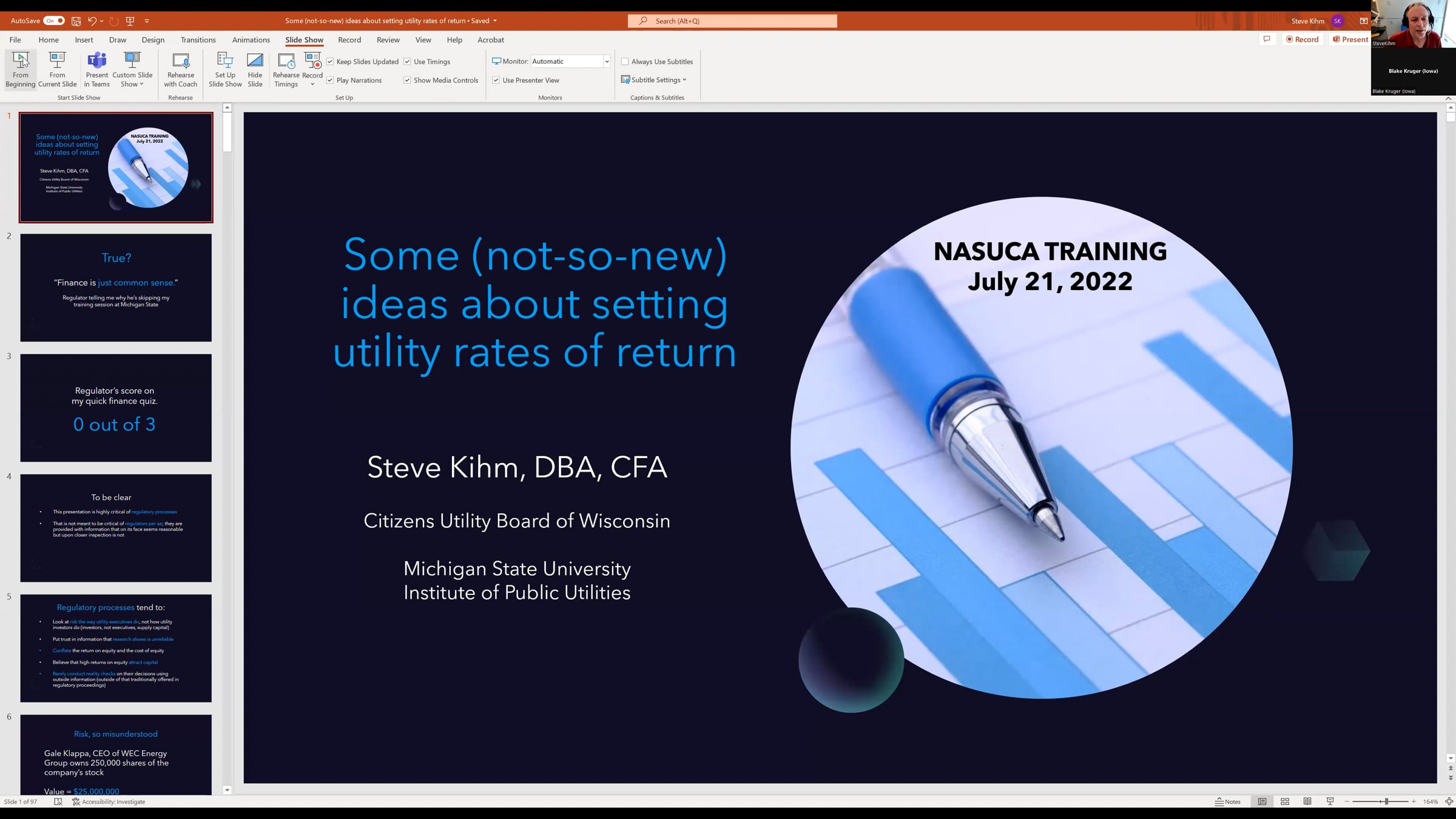Image resolution: width=1456 pixels, height=819 pixels.
Task: Switch to the Acrobat tab
Action: 491,39
